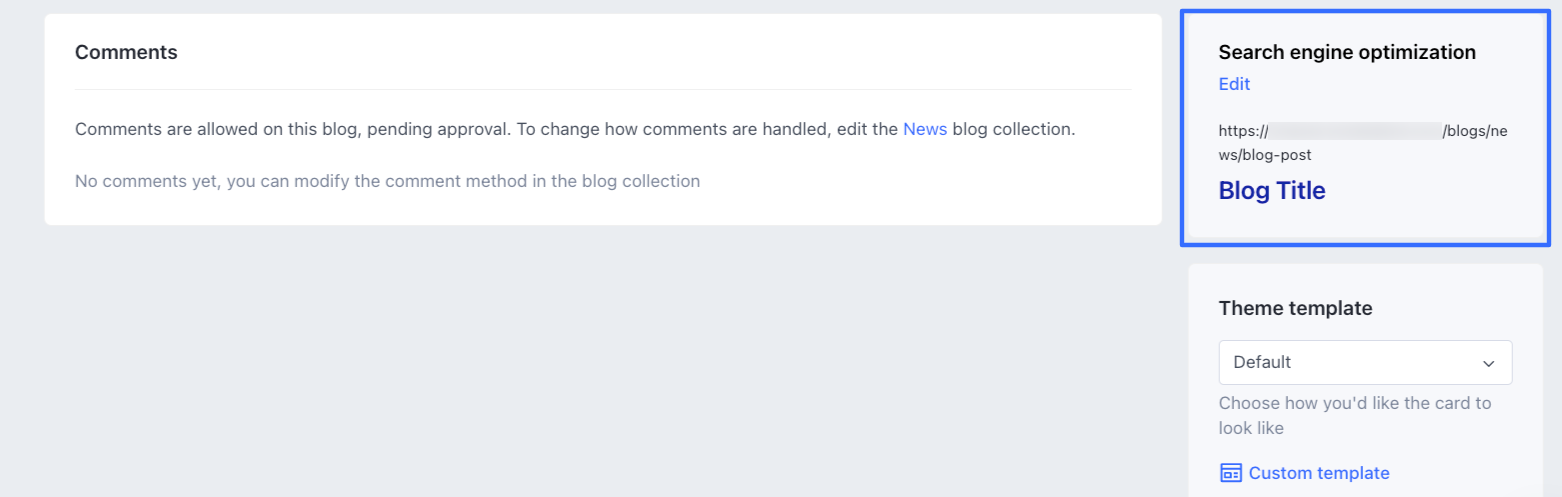Viewport: 1562px width, 497px height.
Task: Click the Search engine optimization heading
Action: 1346,52
